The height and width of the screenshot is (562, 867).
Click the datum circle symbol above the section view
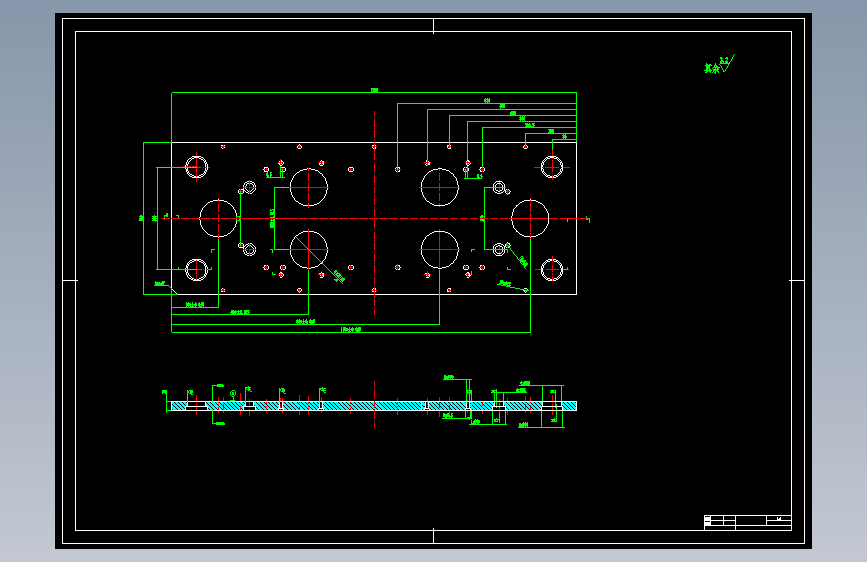[x=233, y=393]
